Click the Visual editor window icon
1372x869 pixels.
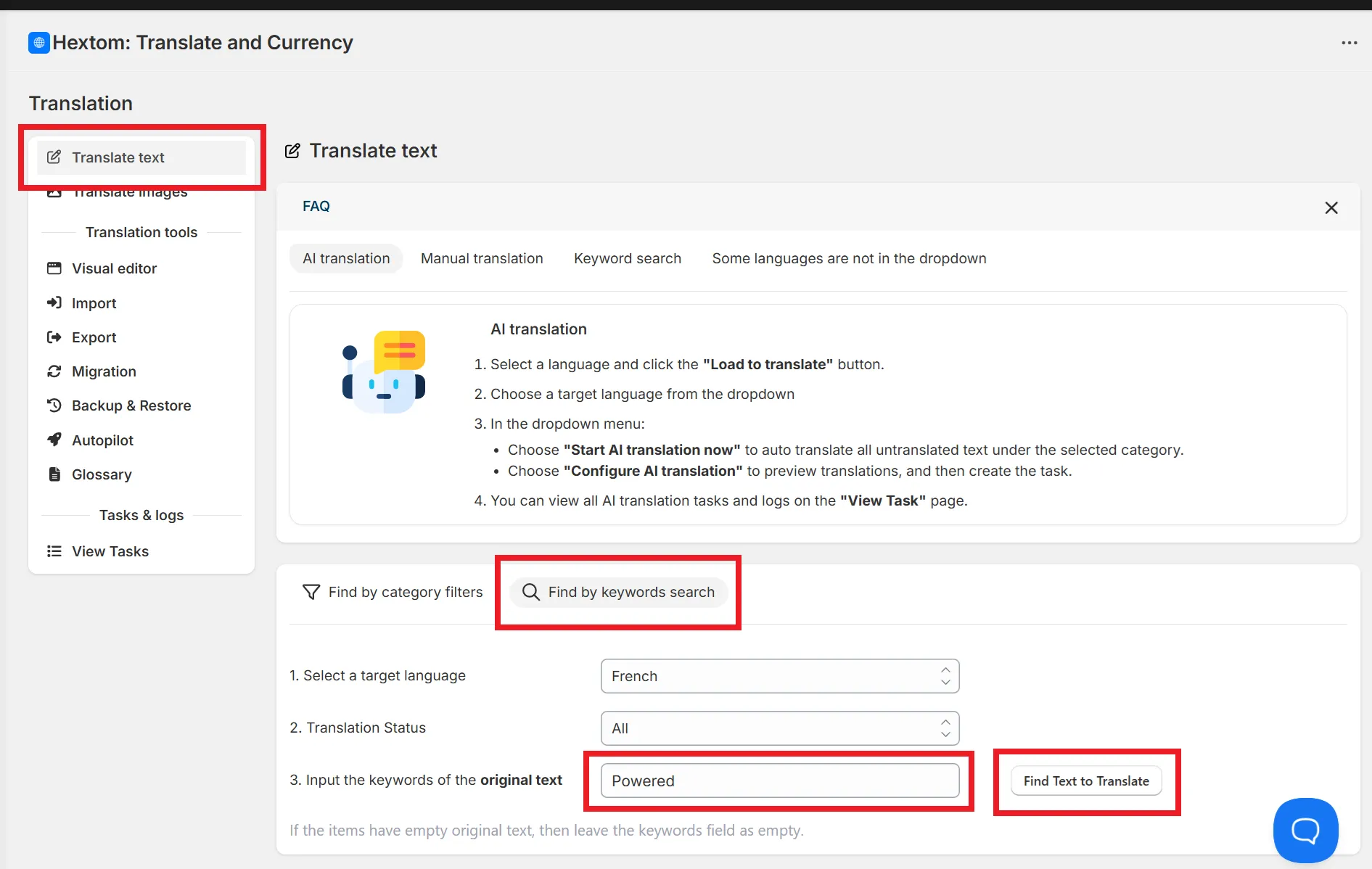pos(54,268)
